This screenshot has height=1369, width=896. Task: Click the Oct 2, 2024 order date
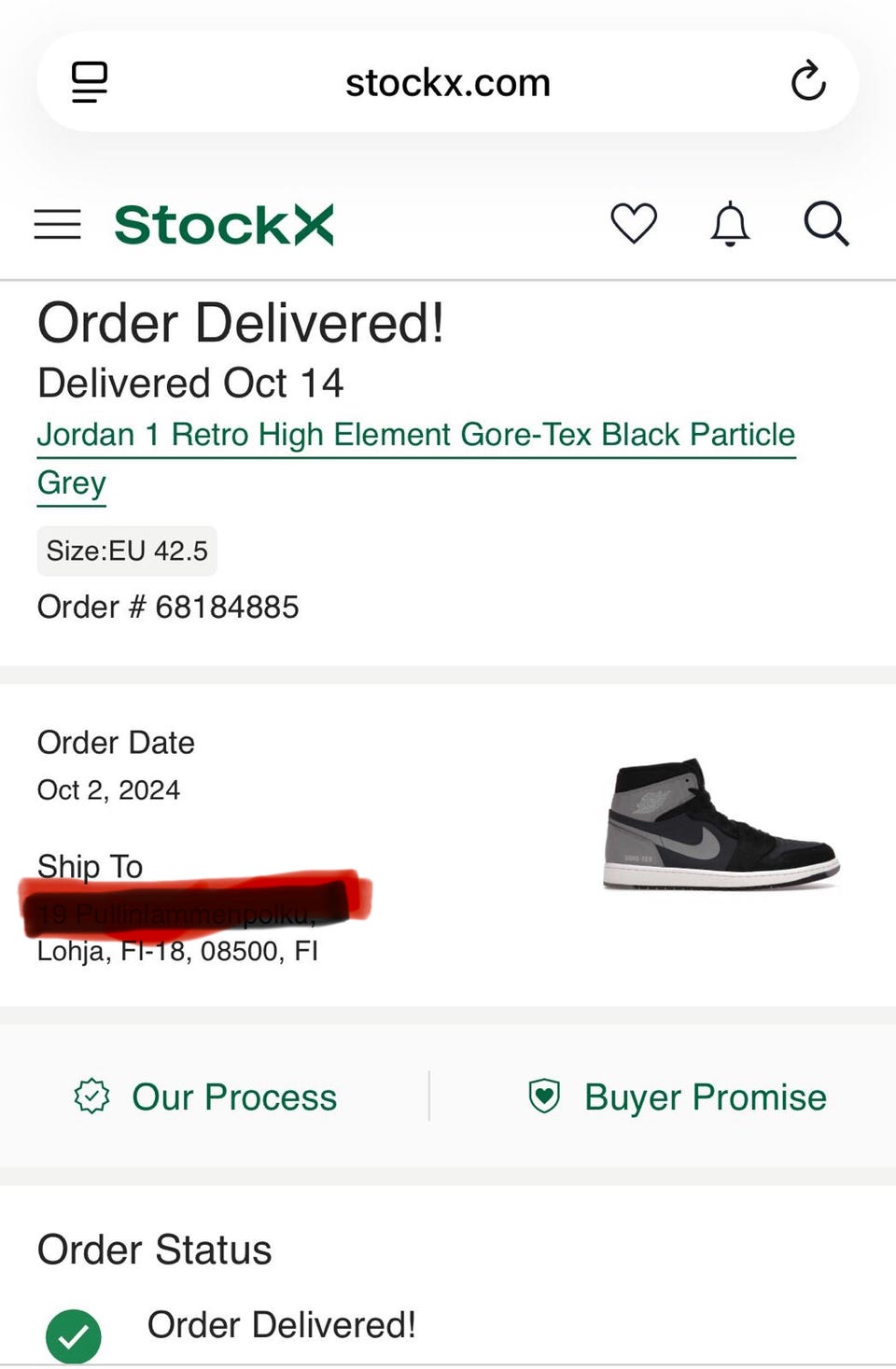click(x=108, y=790)
